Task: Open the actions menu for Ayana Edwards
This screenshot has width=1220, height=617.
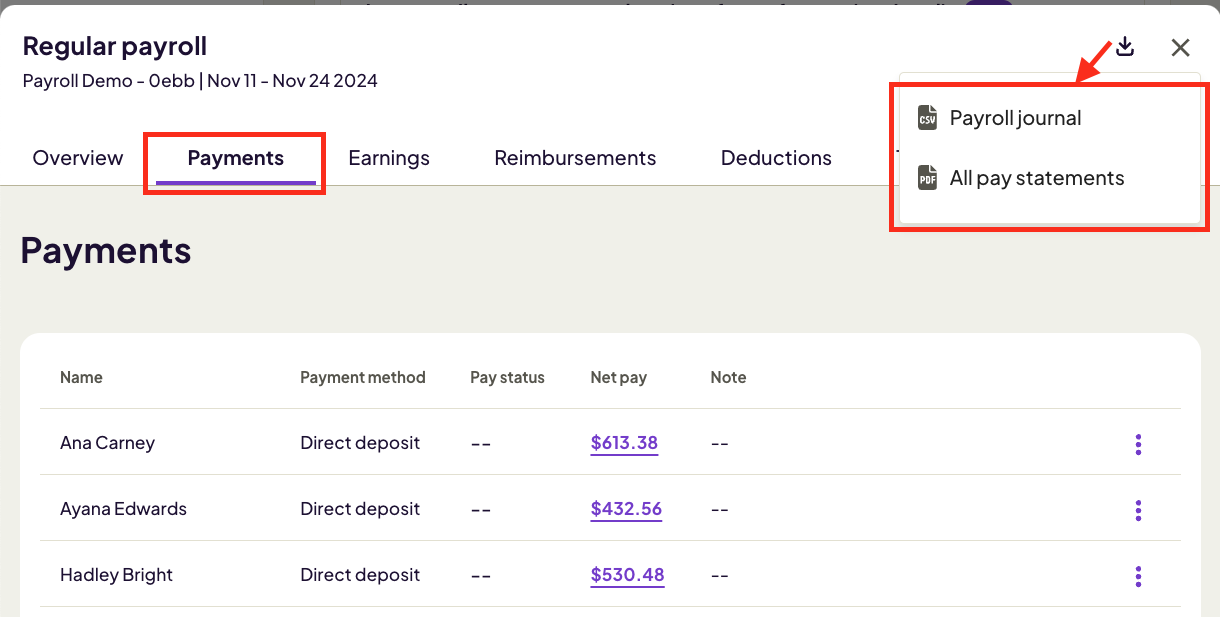Action: click(x=1138, y=510)
